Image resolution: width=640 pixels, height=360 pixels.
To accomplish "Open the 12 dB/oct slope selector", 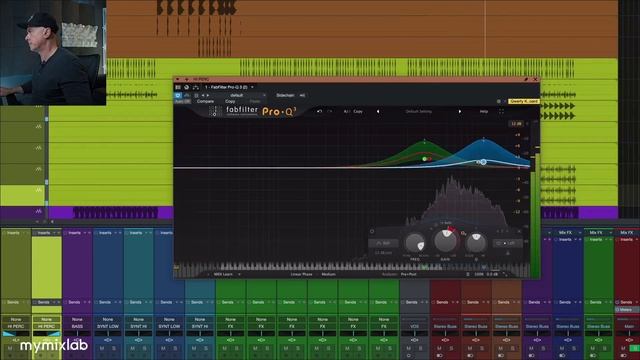I will click(383, 253).
